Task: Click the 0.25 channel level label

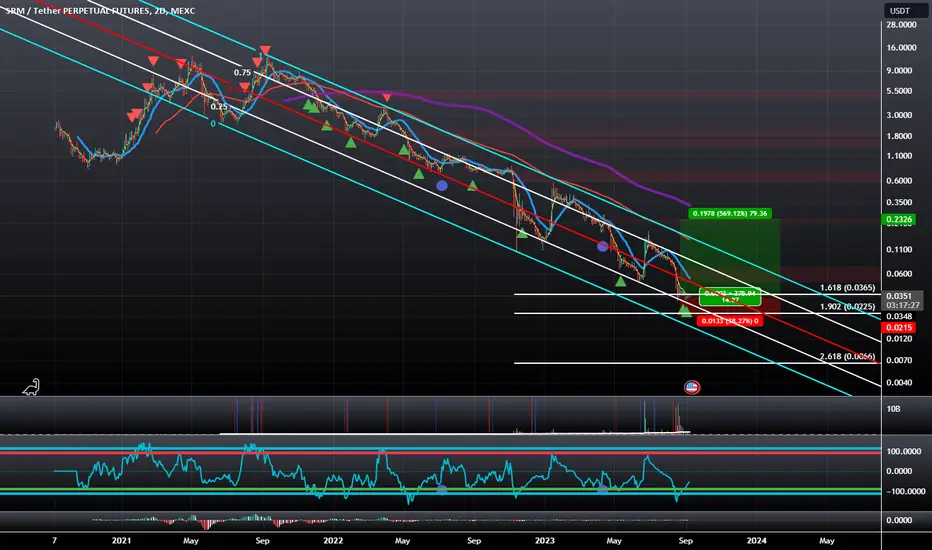Action: (x=219, y=107)
